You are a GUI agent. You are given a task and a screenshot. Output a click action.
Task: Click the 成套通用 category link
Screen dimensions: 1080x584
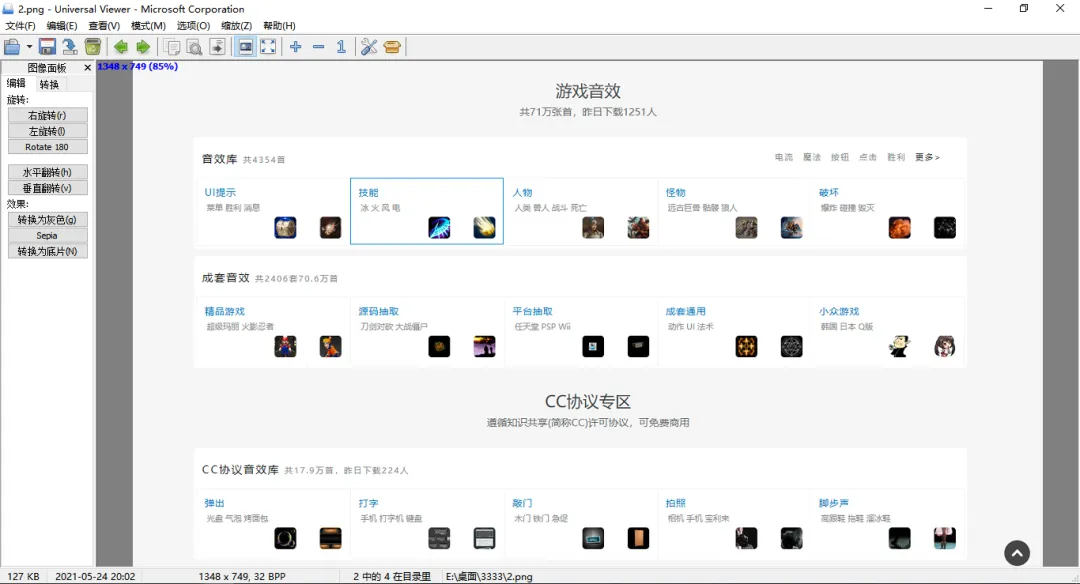(x=685, y=311)
